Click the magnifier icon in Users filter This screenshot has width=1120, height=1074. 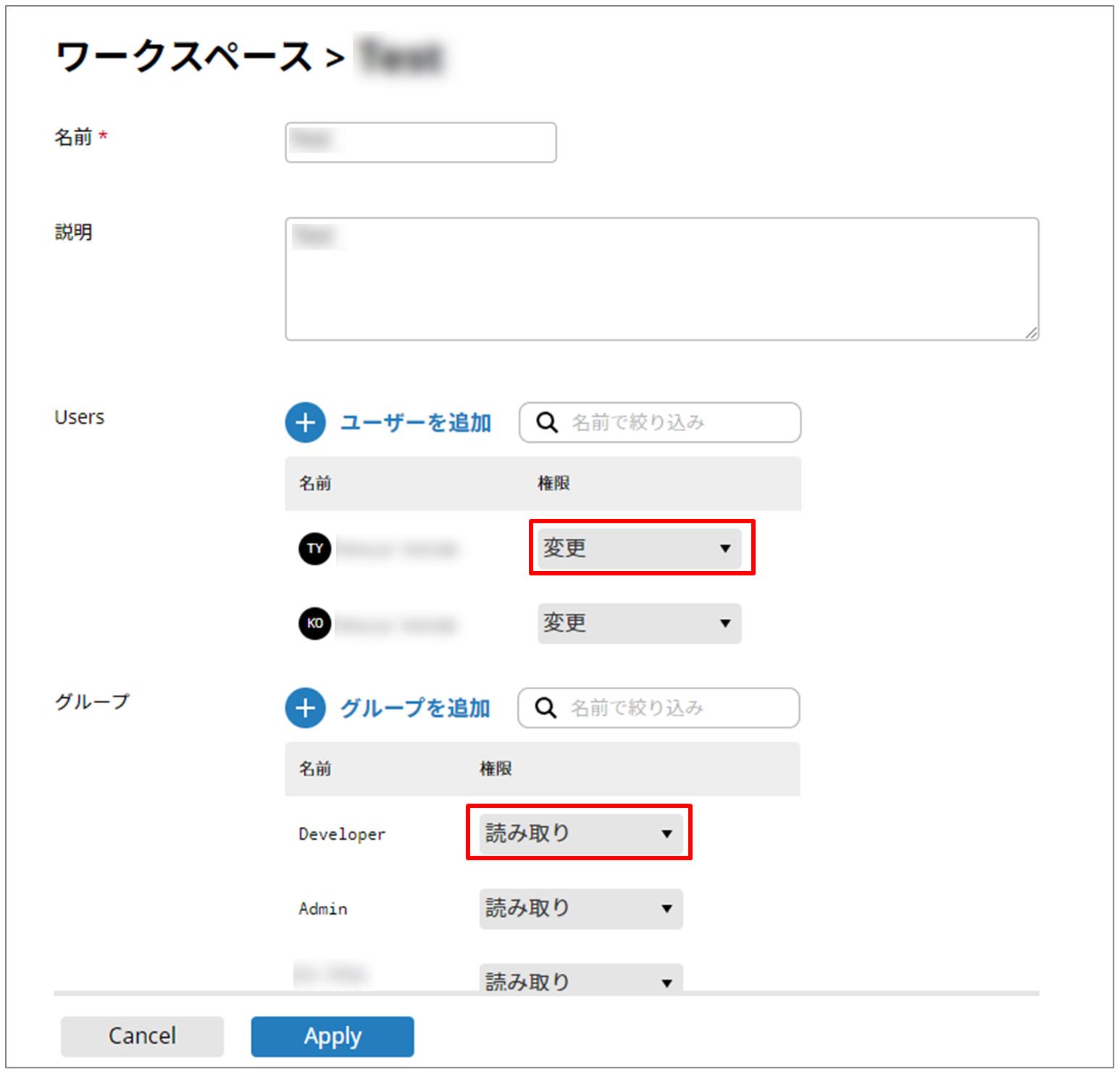[547, 422]
